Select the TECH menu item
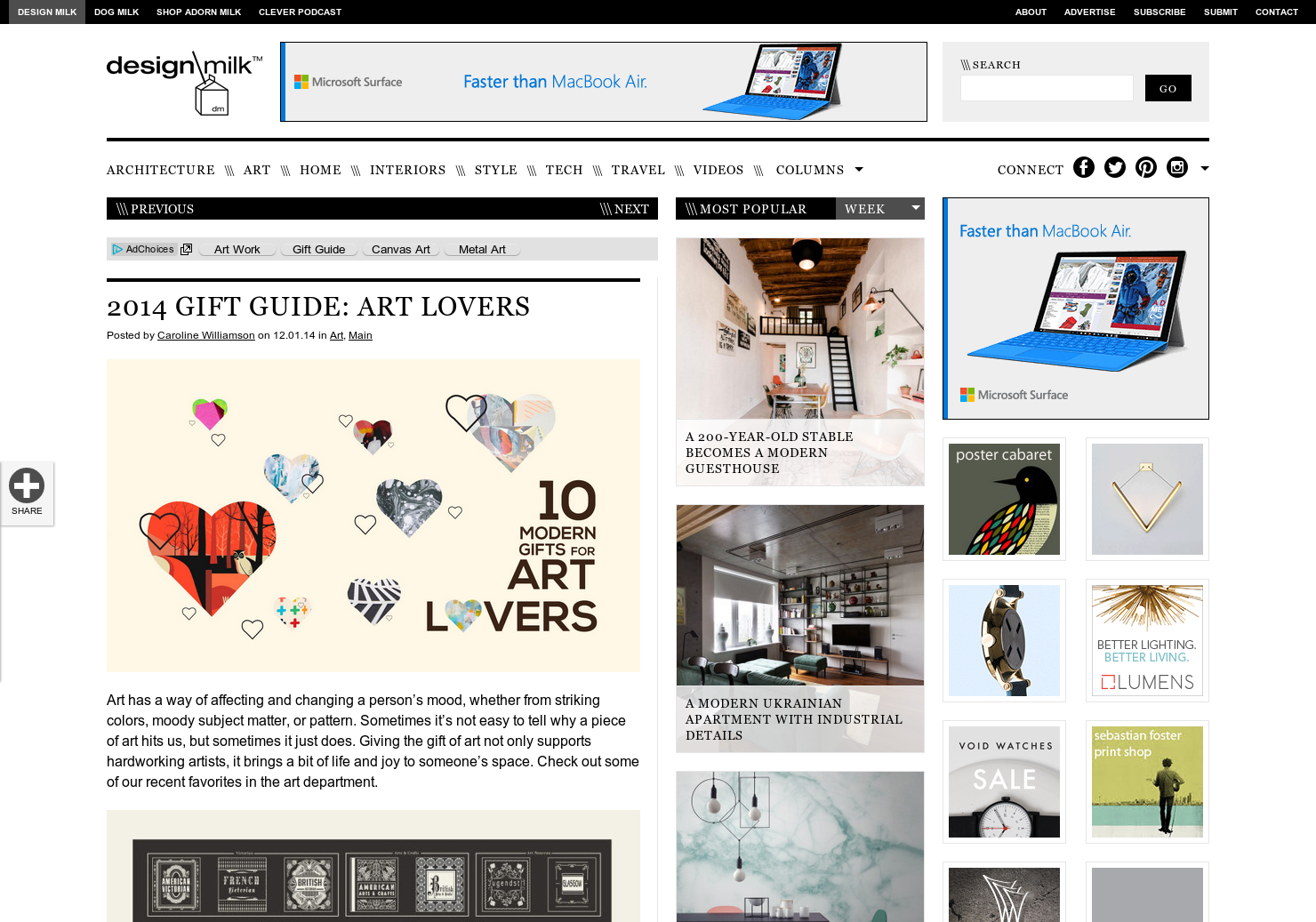Viewport: 1316px width, 922px height. (564, 170)
